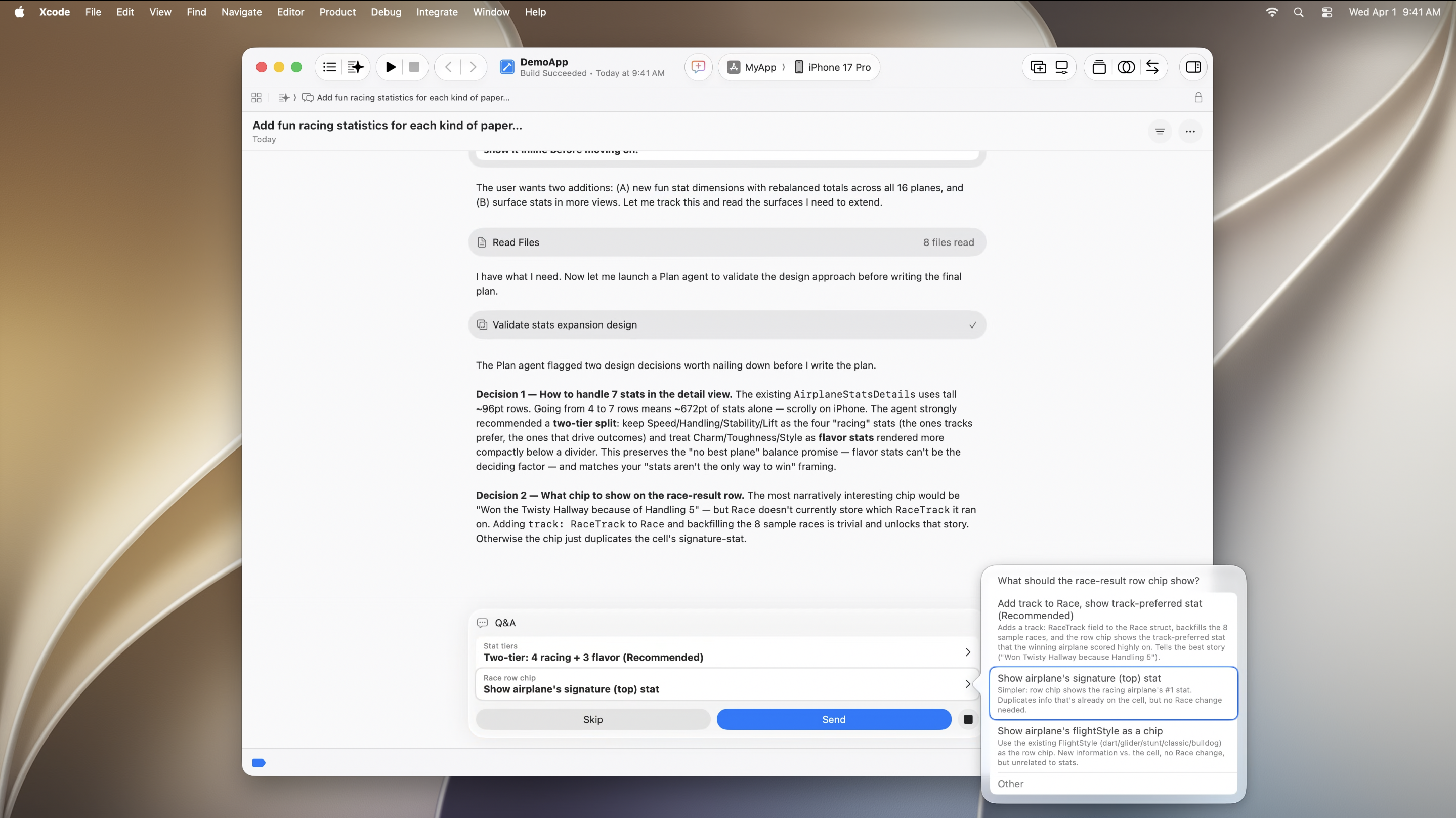Open Spotlight search in menu bar
This screenshot has width=1456, height=818.
pos(1298,12)
